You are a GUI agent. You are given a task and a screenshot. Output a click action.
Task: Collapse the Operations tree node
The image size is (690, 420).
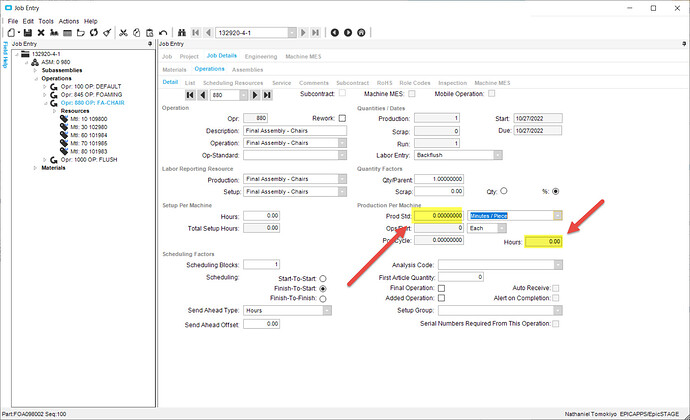[36, 78]
